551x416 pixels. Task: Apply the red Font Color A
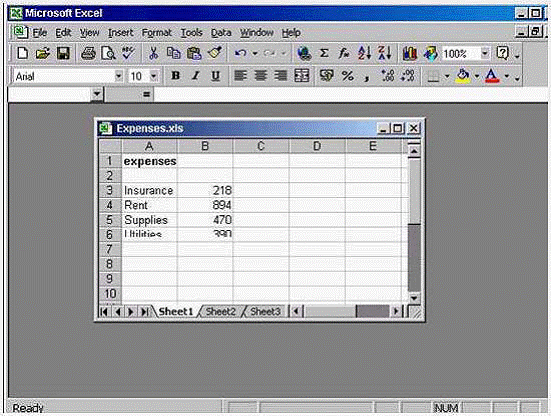(x=492, y=76)
